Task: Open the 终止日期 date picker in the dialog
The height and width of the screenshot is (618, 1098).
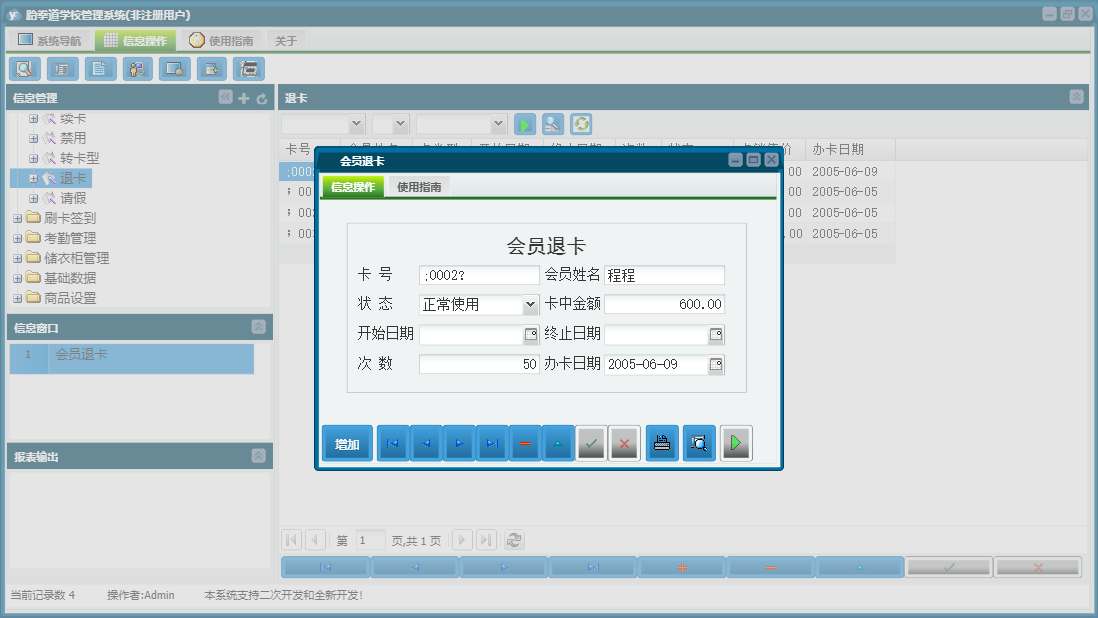Action: 716,333
